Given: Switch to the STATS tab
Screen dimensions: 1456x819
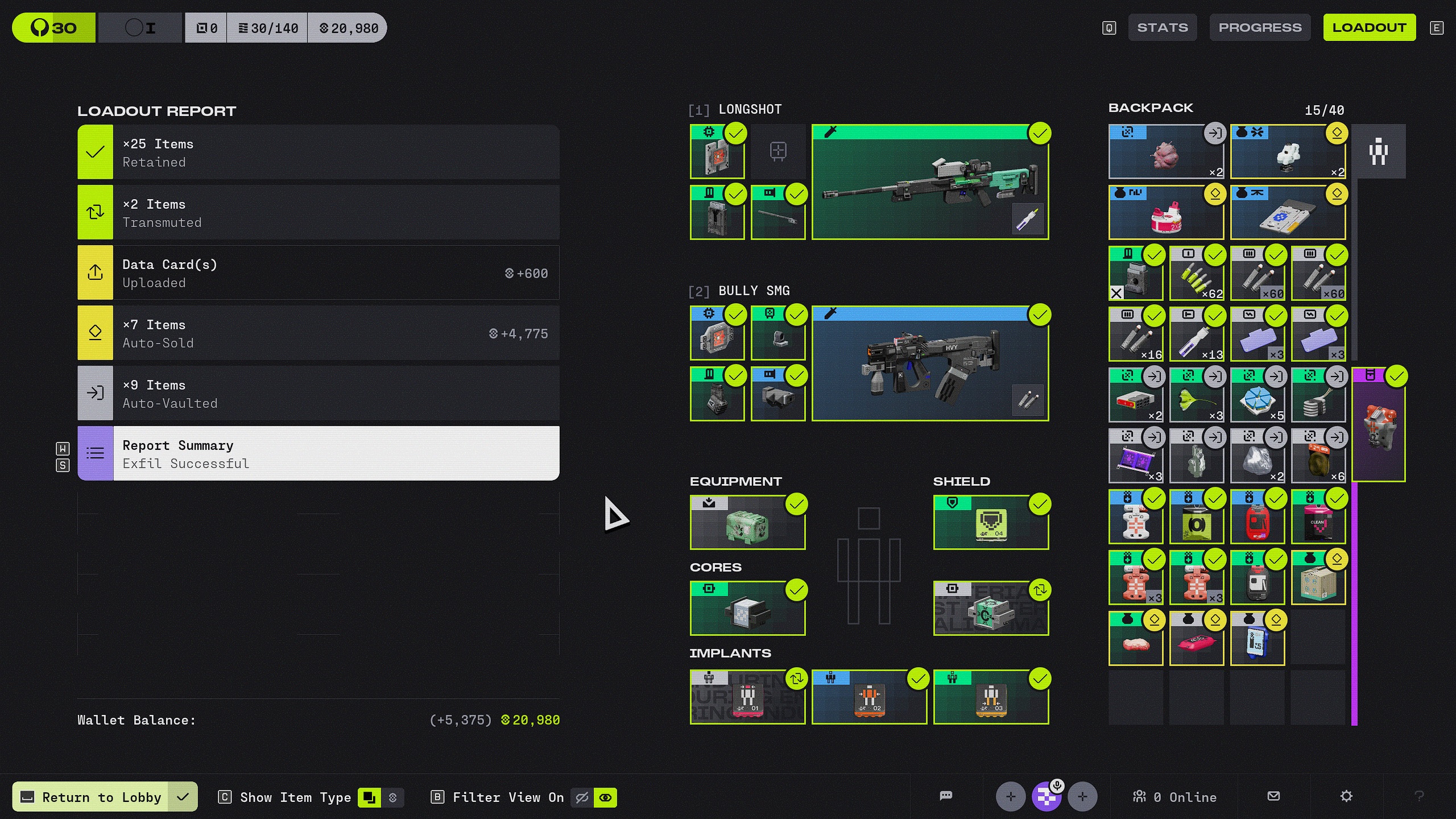Looking at the screenshot, I should 1162,27.
